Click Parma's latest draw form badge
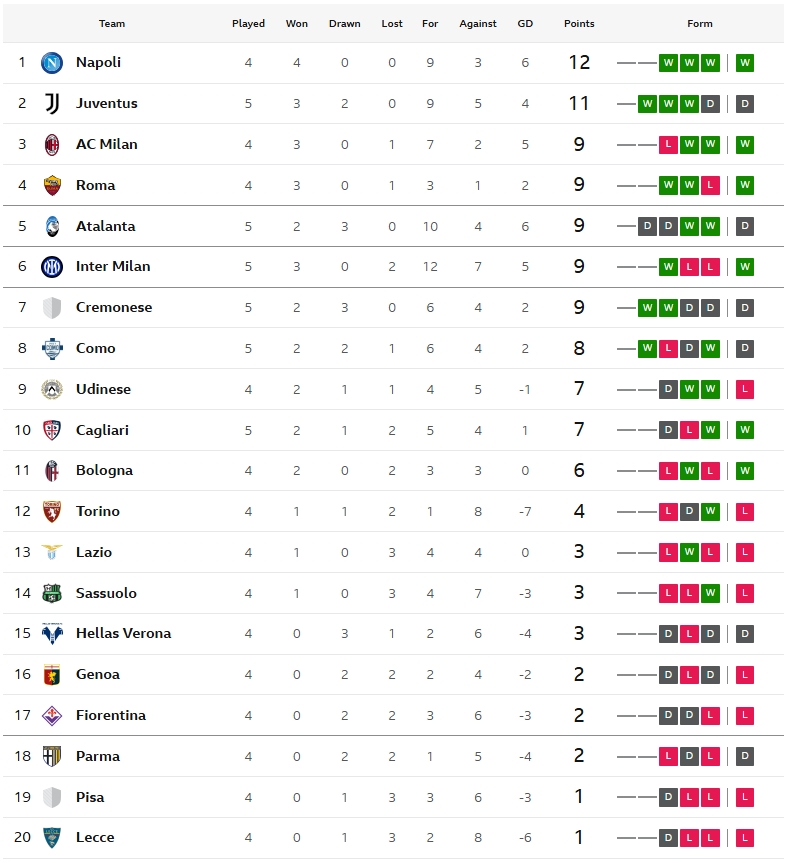The image size is (788, 863). pyautogui.click(x=744, y=757)
